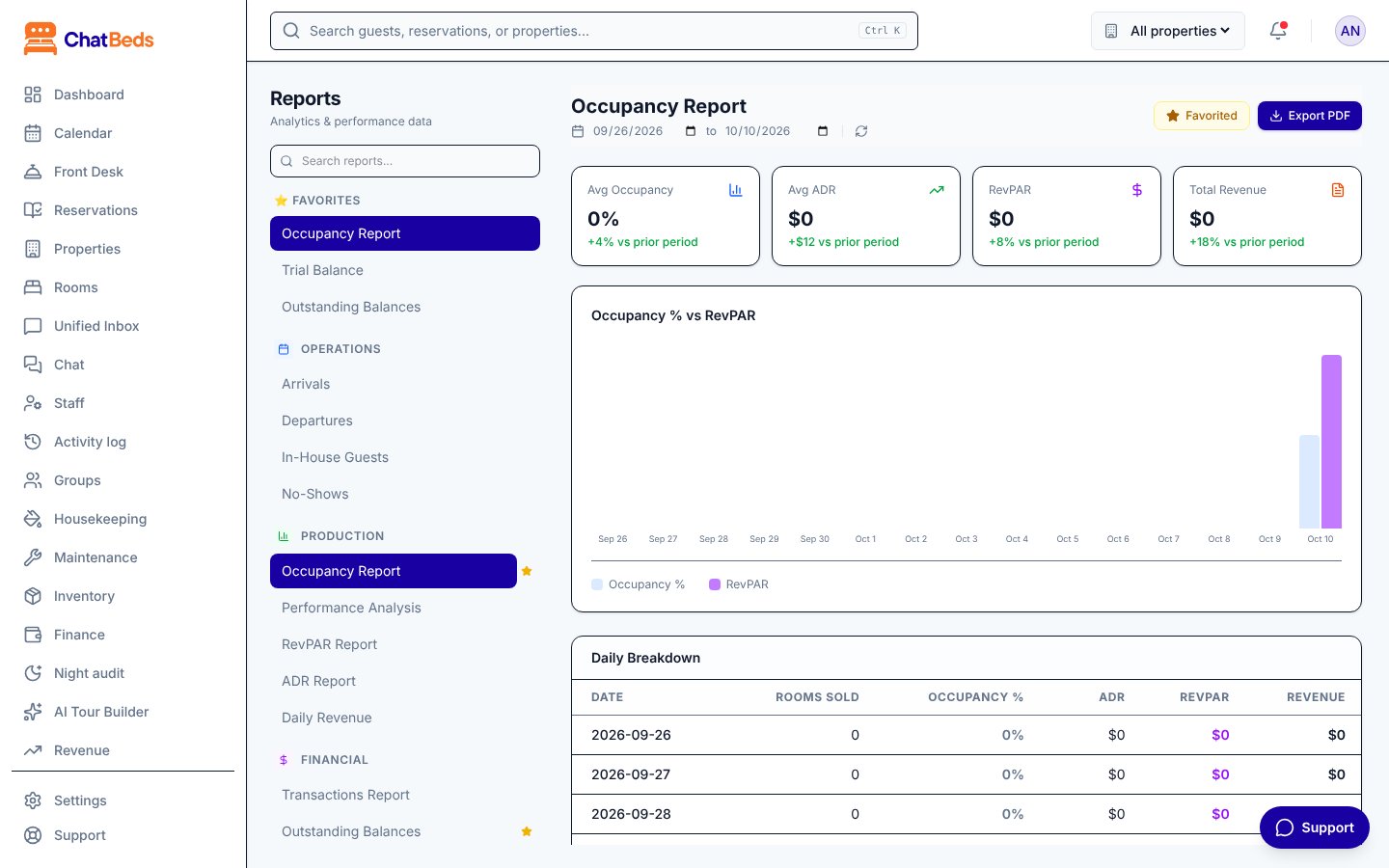Toggle star on Outstanding Balances in Financial
The width and height of the screenshot is (1389, 868).
click(x=527, y=831)
